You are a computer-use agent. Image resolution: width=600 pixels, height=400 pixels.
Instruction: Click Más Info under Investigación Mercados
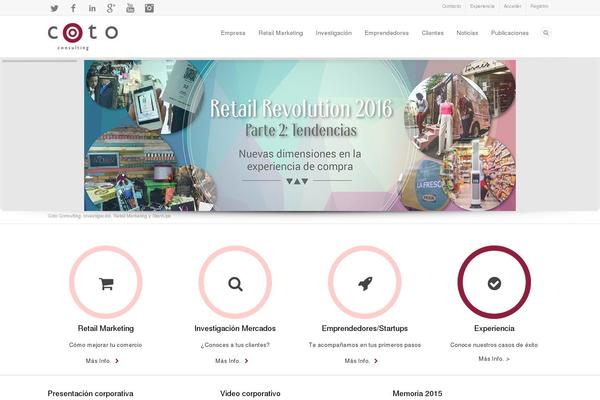click(x=232, y=361)
